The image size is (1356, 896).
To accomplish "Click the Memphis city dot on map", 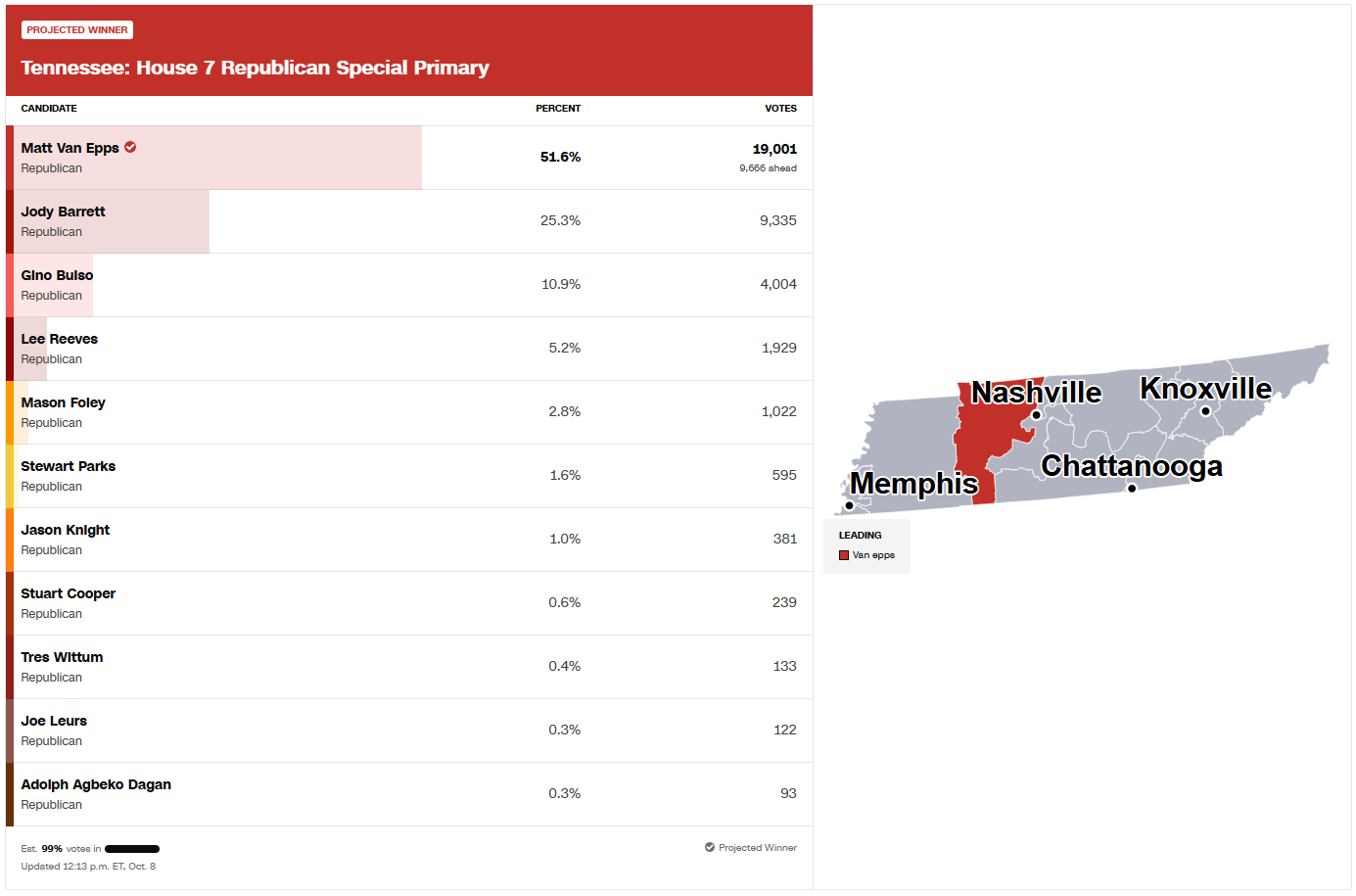I will point(849,505).
